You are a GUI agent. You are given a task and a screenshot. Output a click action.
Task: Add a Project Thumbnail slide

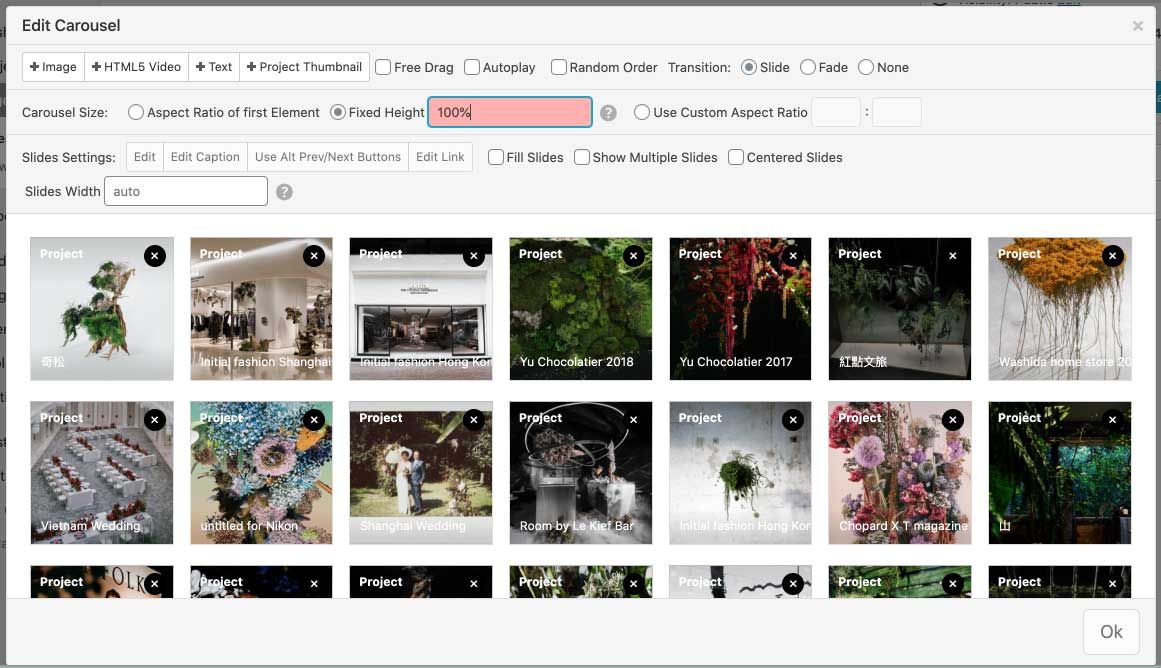304,67
